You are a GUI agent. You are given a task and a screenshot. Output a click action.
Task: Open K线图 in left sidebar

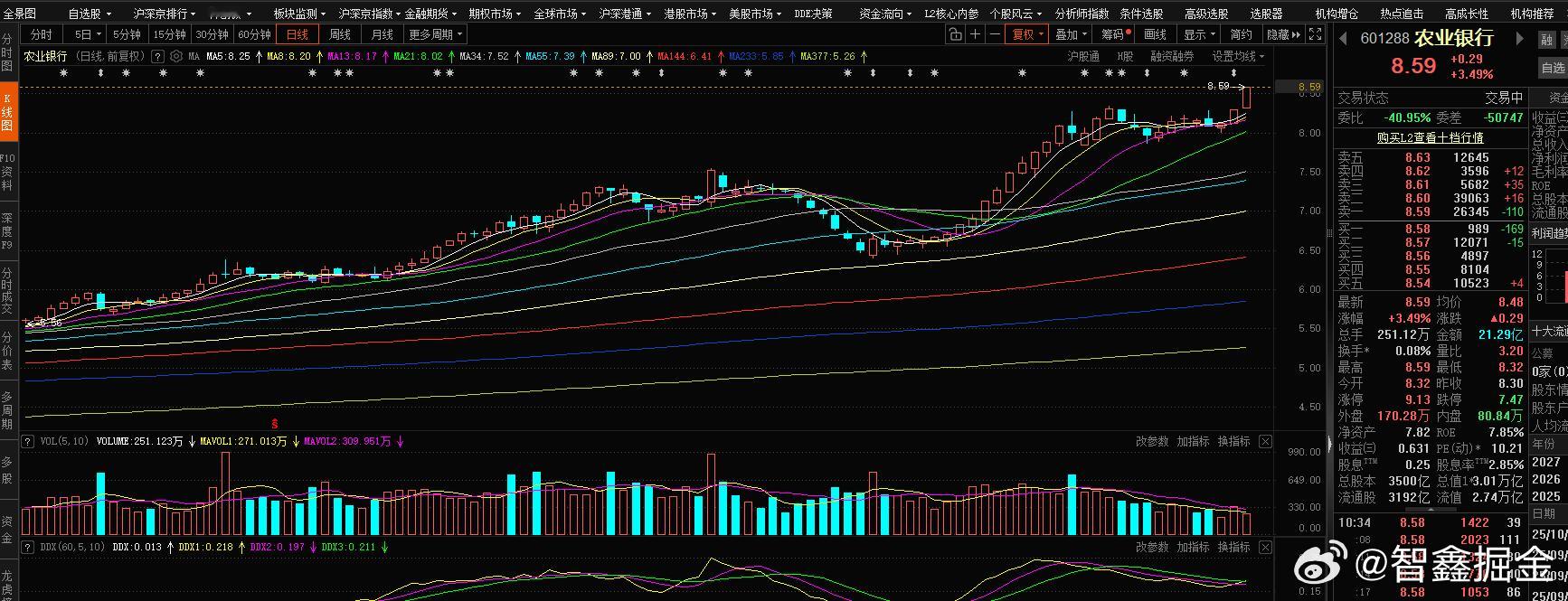tap(7, 113)
